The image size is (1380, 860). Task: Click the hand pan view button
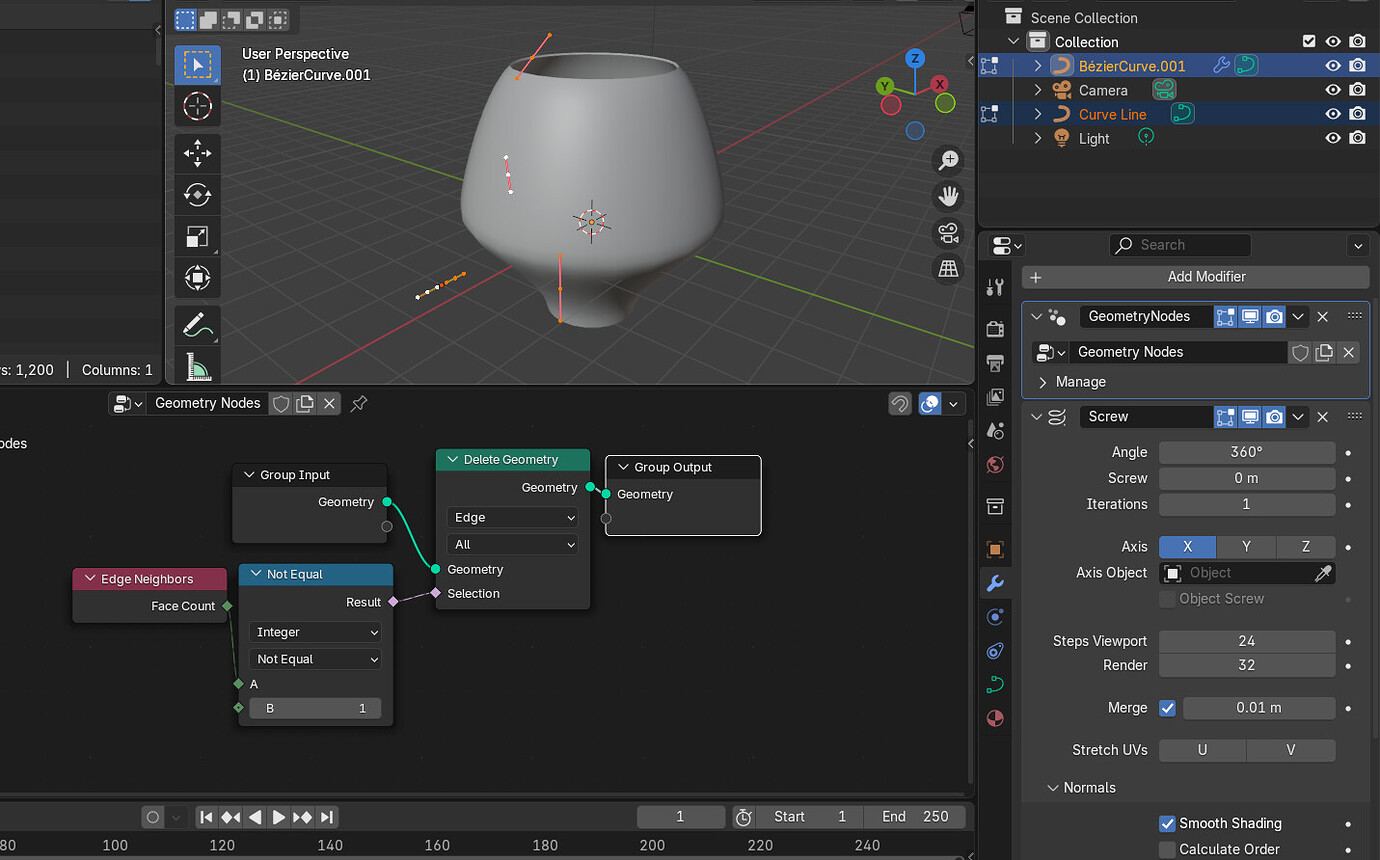(x=948, y=196)
